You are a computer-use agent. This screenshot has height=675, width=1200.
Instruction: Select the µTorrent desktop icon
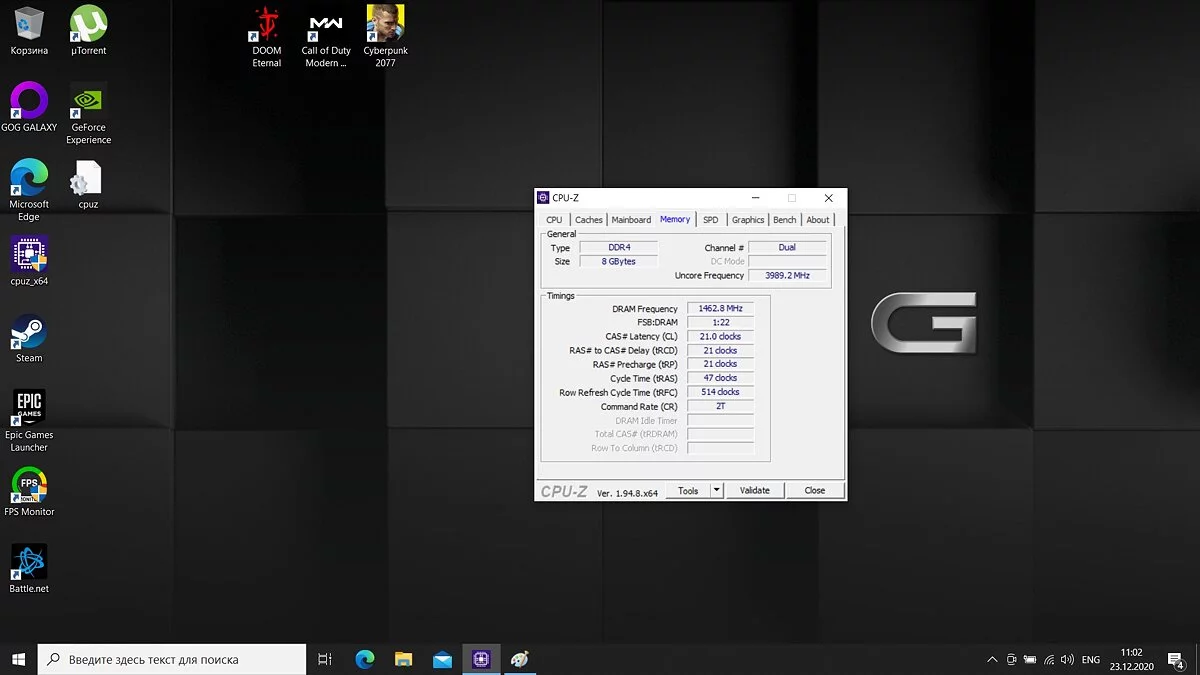click(x=89, y=26)
